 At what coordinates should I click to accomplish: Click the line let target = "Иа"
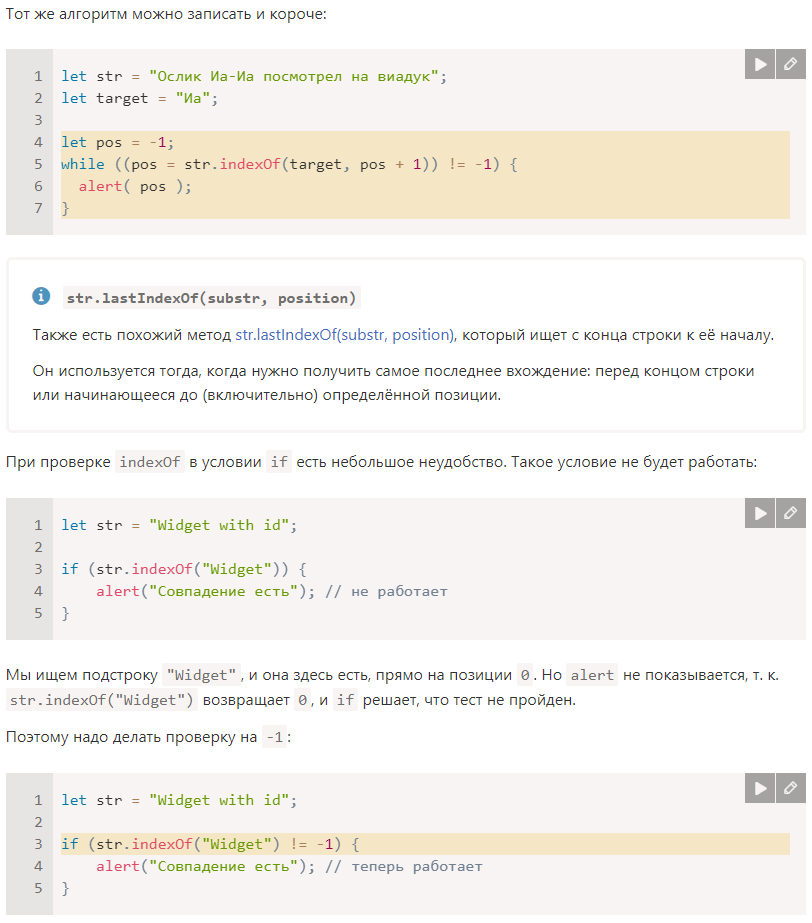coord(140,98)
